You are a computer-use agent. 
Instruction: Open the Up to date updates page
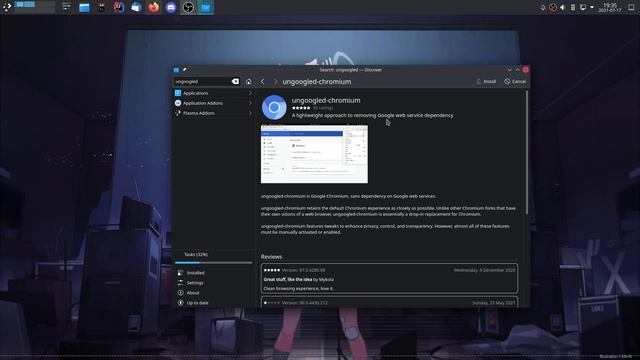coord(213,303)
